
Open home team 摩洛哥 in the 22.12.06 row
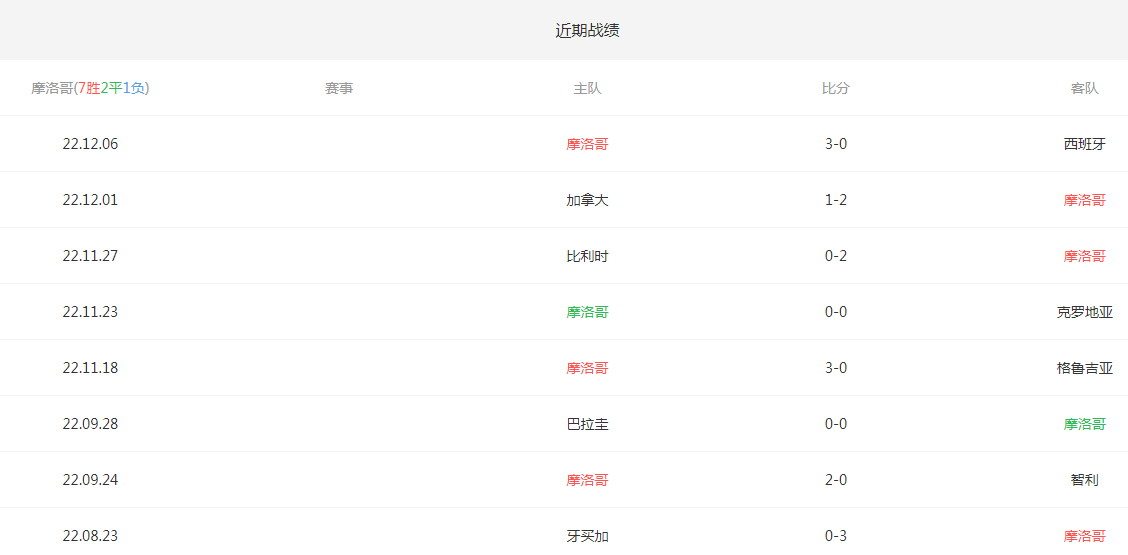click(587, 144)
